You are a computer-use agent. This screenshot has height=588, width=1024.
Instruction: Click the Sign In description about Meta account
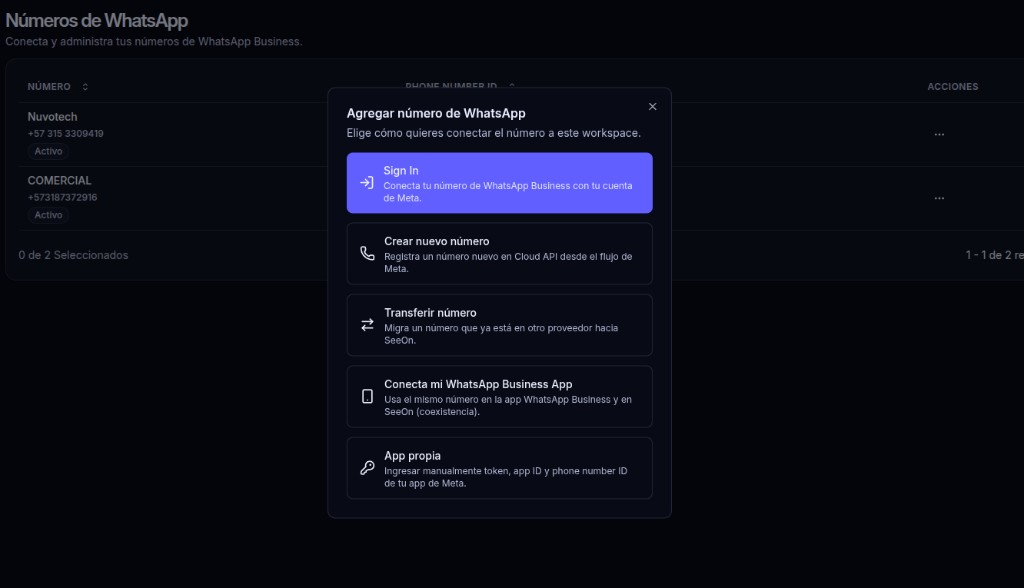[507, 191]
